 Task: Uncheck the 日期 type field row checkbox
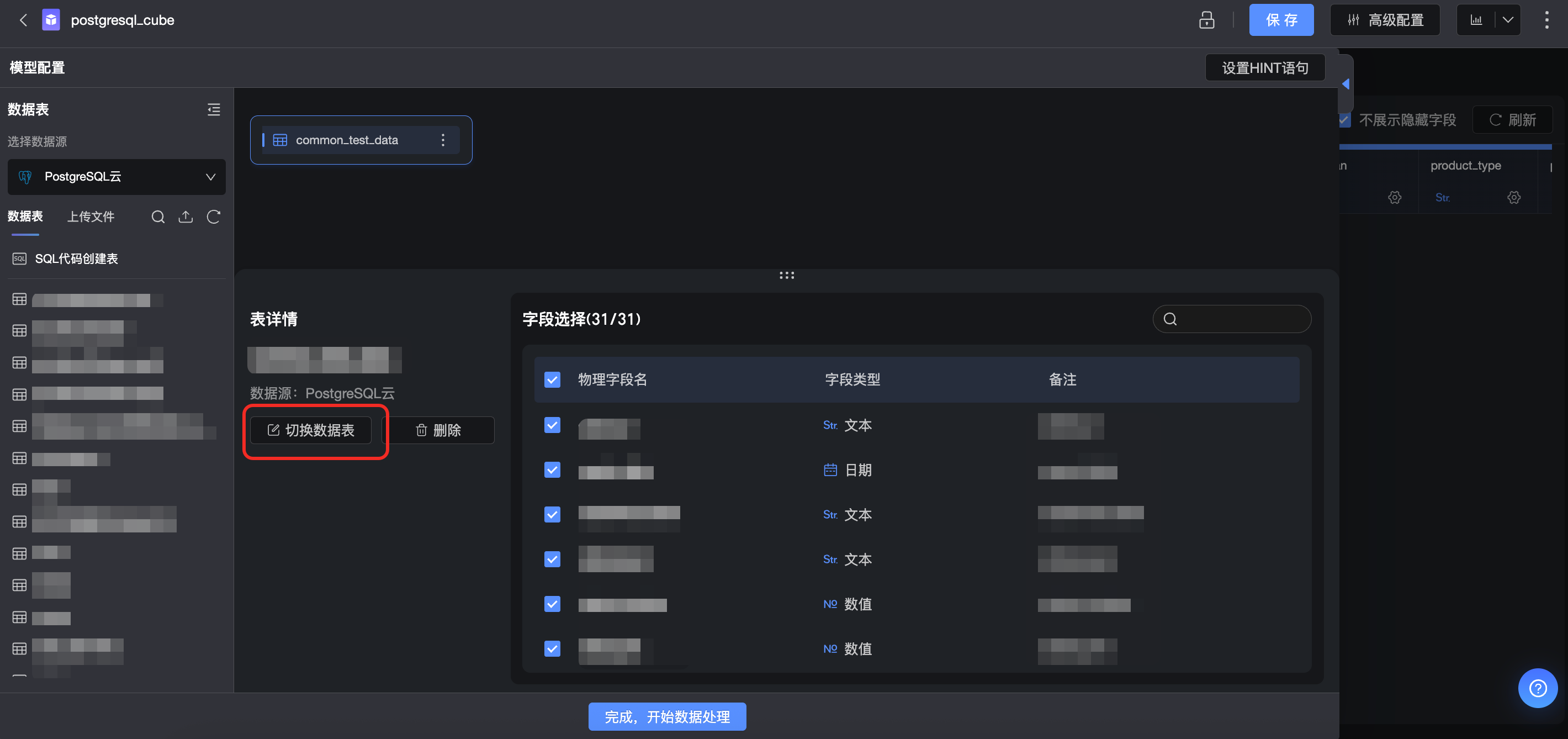(x=552, y=470)
